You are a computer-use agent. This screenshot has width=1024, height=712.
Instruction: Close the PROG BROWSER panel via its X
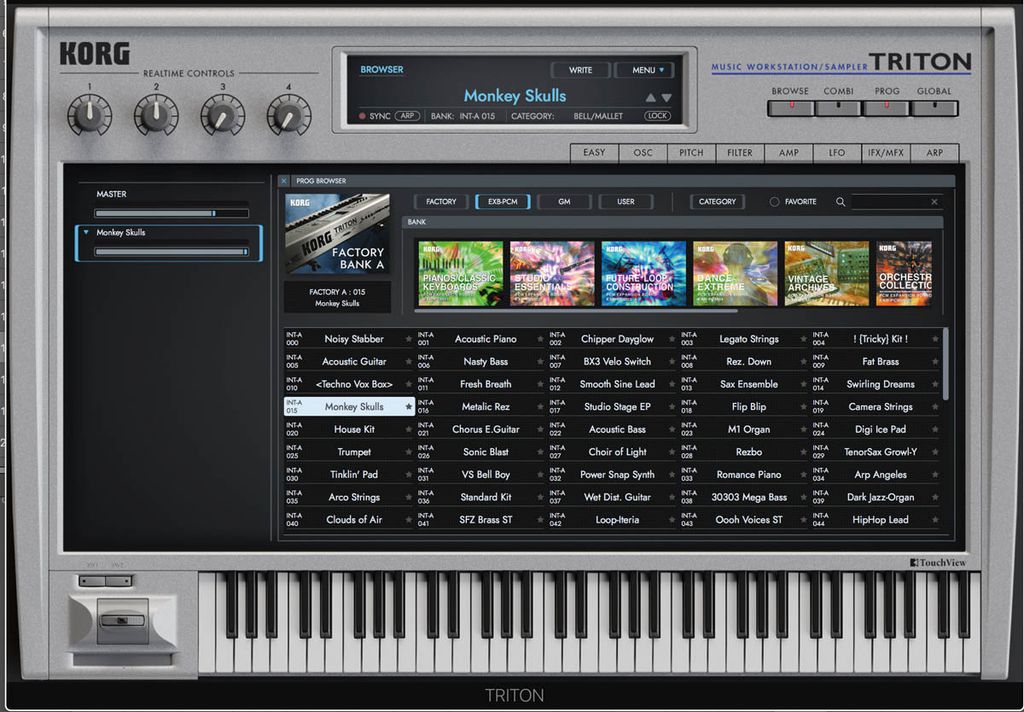pyautogui.click(x=284, y=180)
